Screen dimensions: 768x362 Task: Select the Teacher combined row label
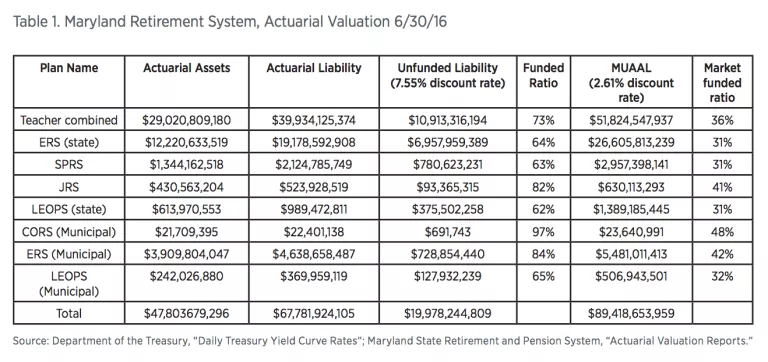point(69,120)
